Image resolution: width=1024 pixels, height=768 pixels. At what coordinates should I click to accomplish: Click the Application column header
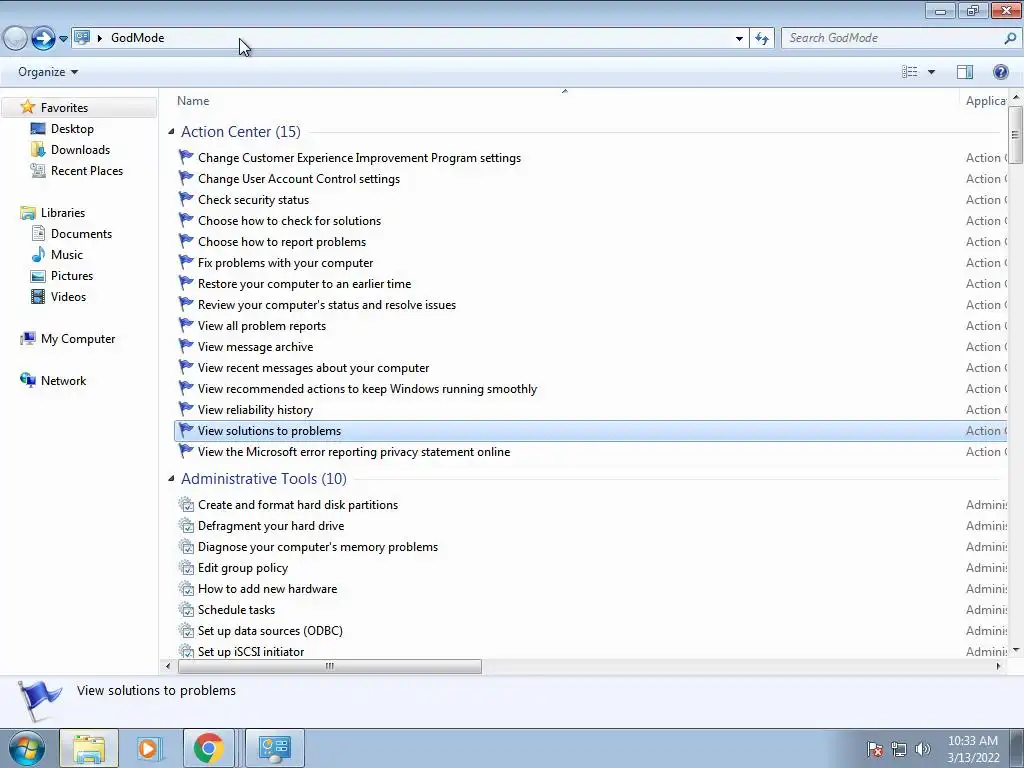click(985, 101)
